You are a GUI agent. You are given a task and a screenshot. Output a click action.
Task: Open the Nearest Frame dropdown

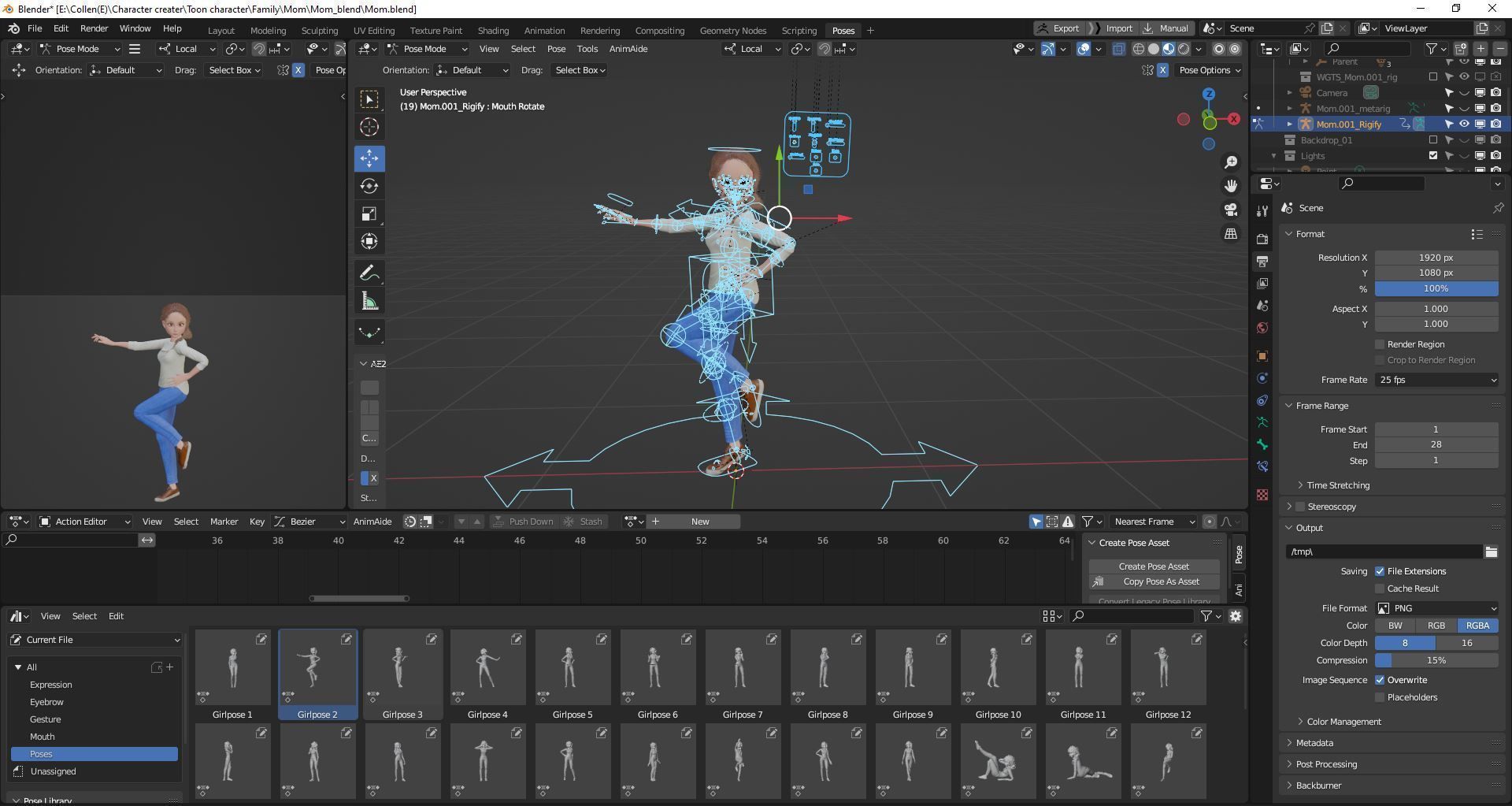click(x=1154, y=522)
